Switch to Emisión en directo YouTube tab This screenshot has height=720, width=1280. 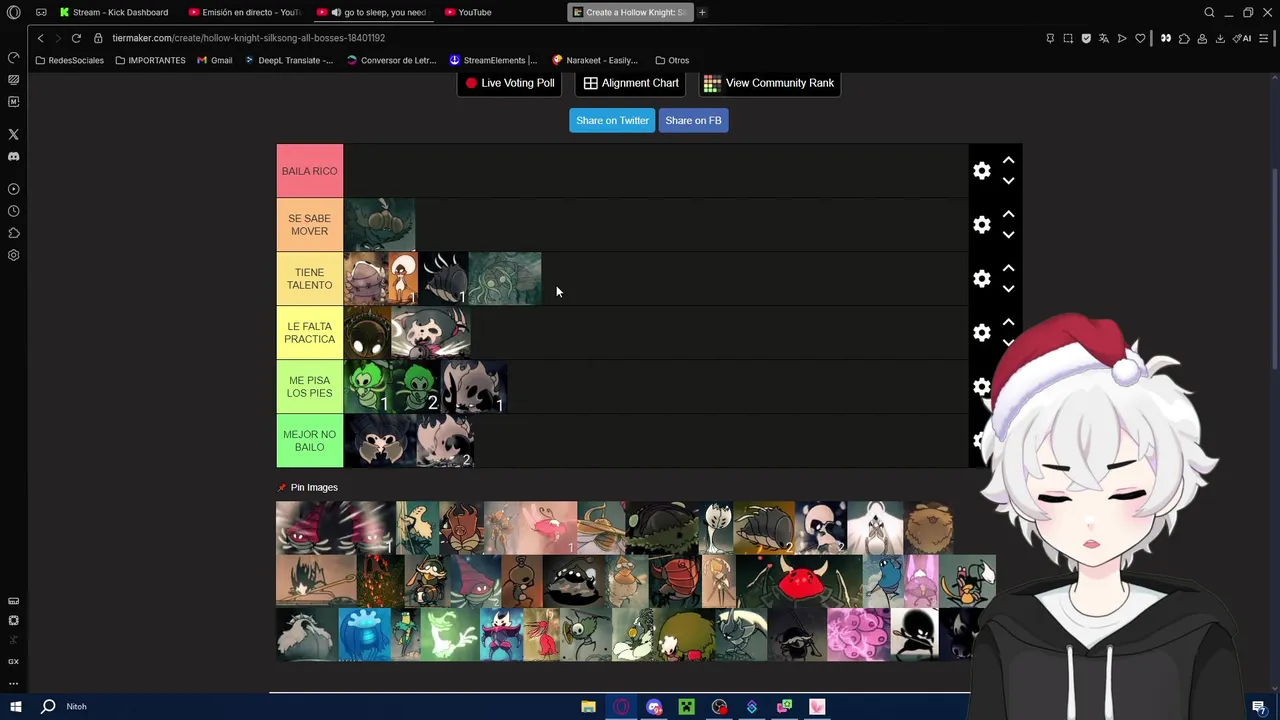[245, 12]
